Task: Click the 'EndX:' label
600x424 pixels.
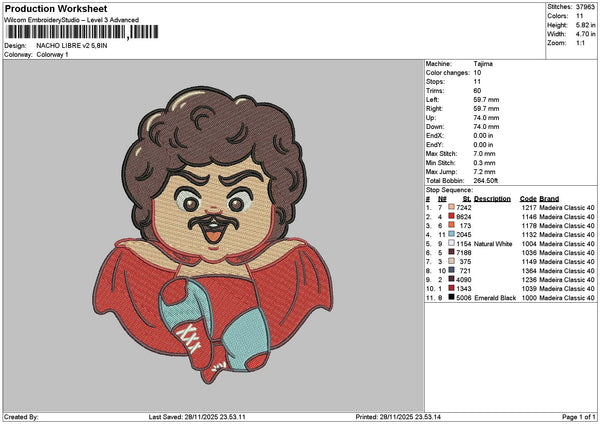Action: coord(434,136)
